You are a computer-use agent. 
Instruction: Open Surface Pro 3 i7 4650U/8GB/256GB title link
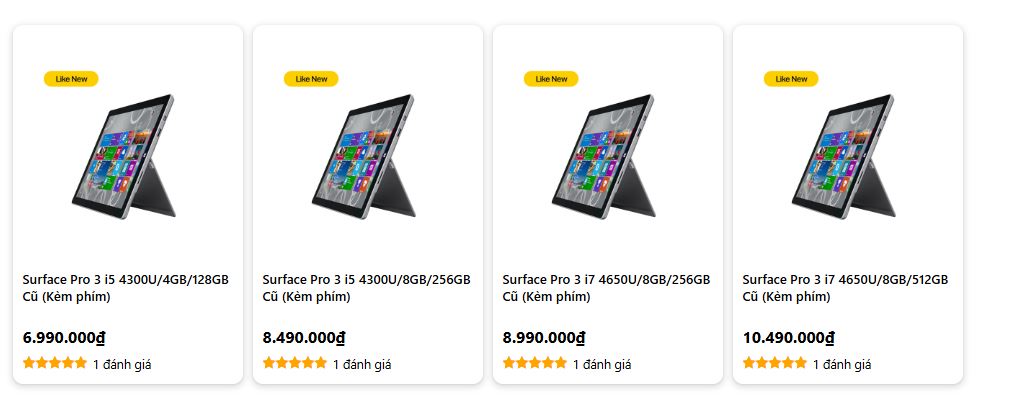point(606,288)
